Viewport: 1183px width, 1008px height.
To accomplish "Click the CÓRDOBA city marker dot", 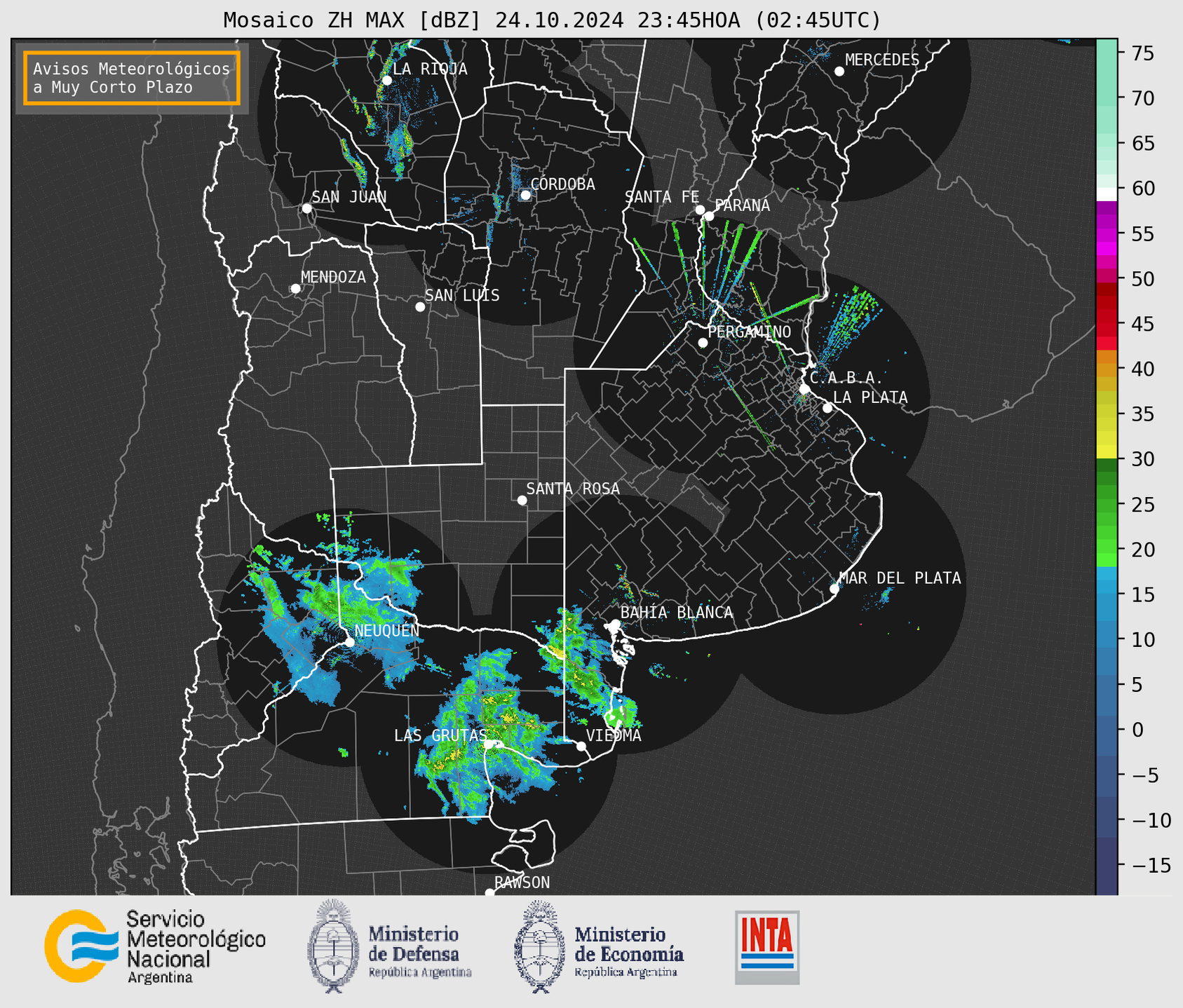I will coord(525,195).
